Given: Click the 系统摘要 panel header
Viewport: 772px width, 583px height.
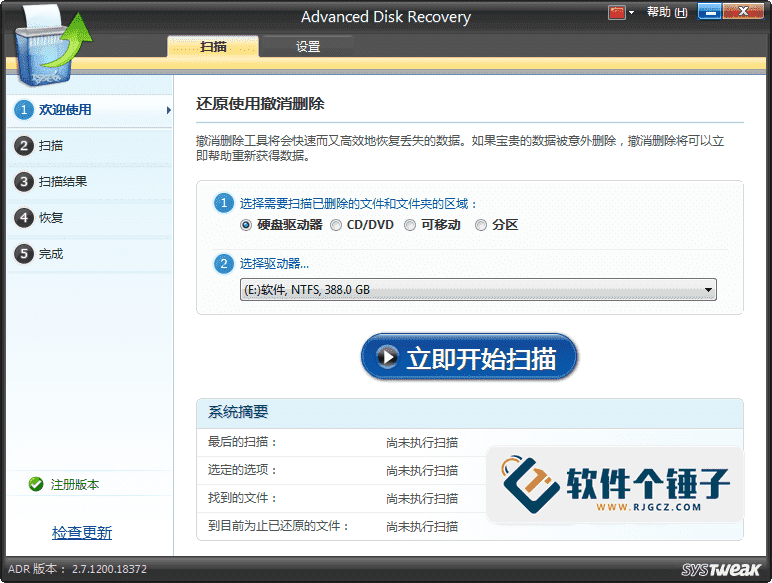Looking at the screenshot, I should (x=470, y=413).
